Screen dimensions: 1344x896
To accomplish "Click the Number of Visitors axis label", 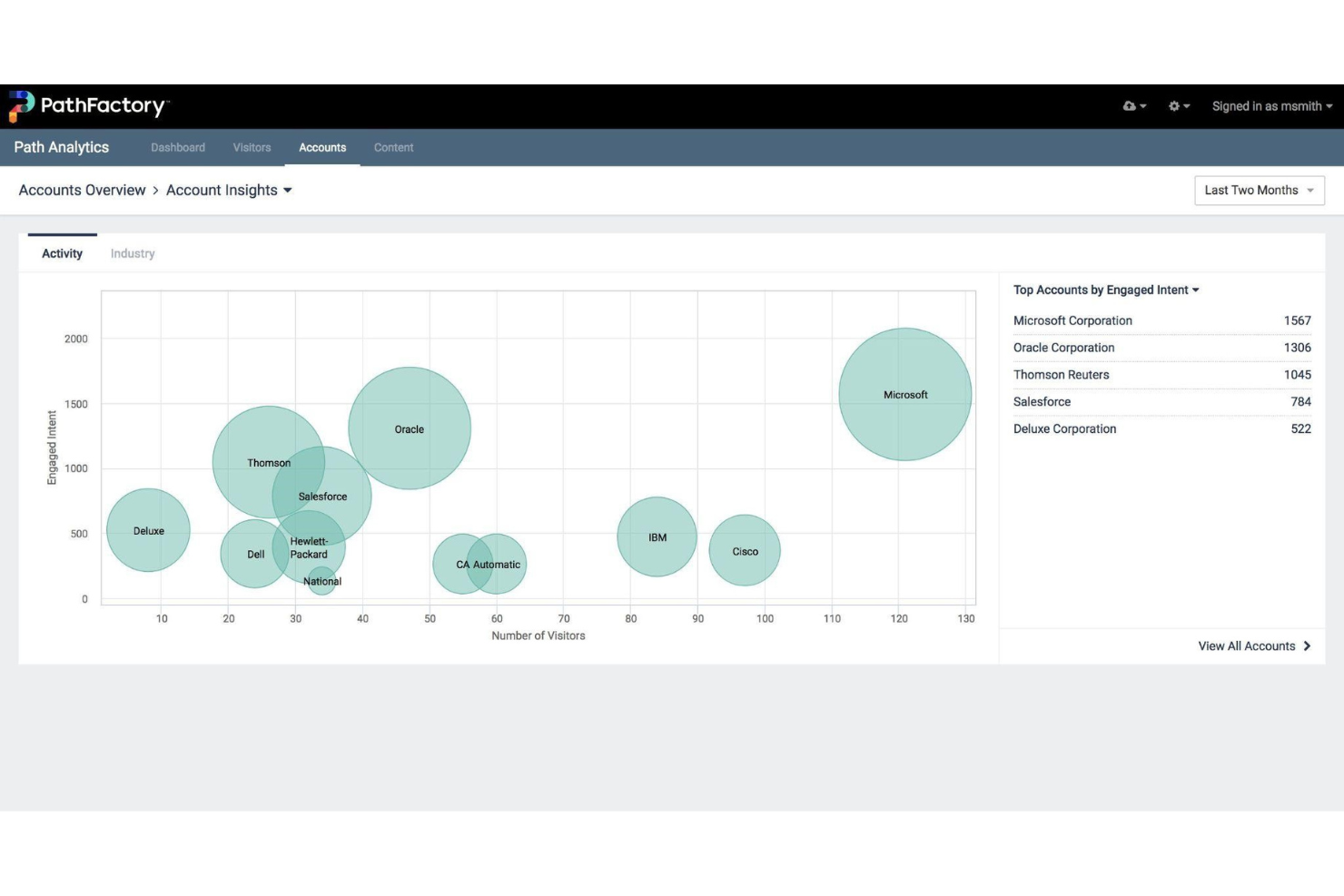I will coord(539,635).
